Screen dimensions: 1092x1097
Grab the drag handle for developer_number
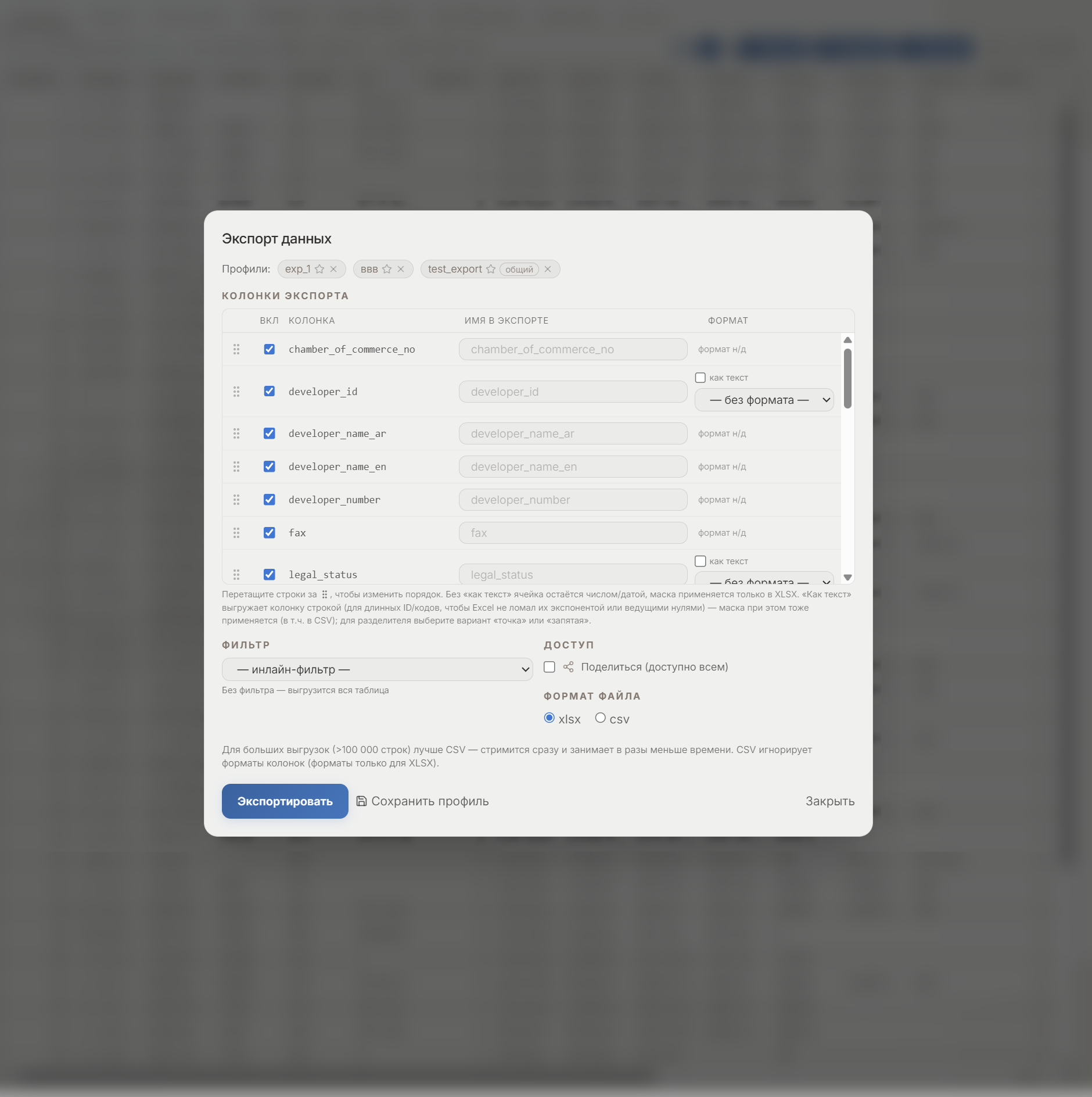point(236,500)
